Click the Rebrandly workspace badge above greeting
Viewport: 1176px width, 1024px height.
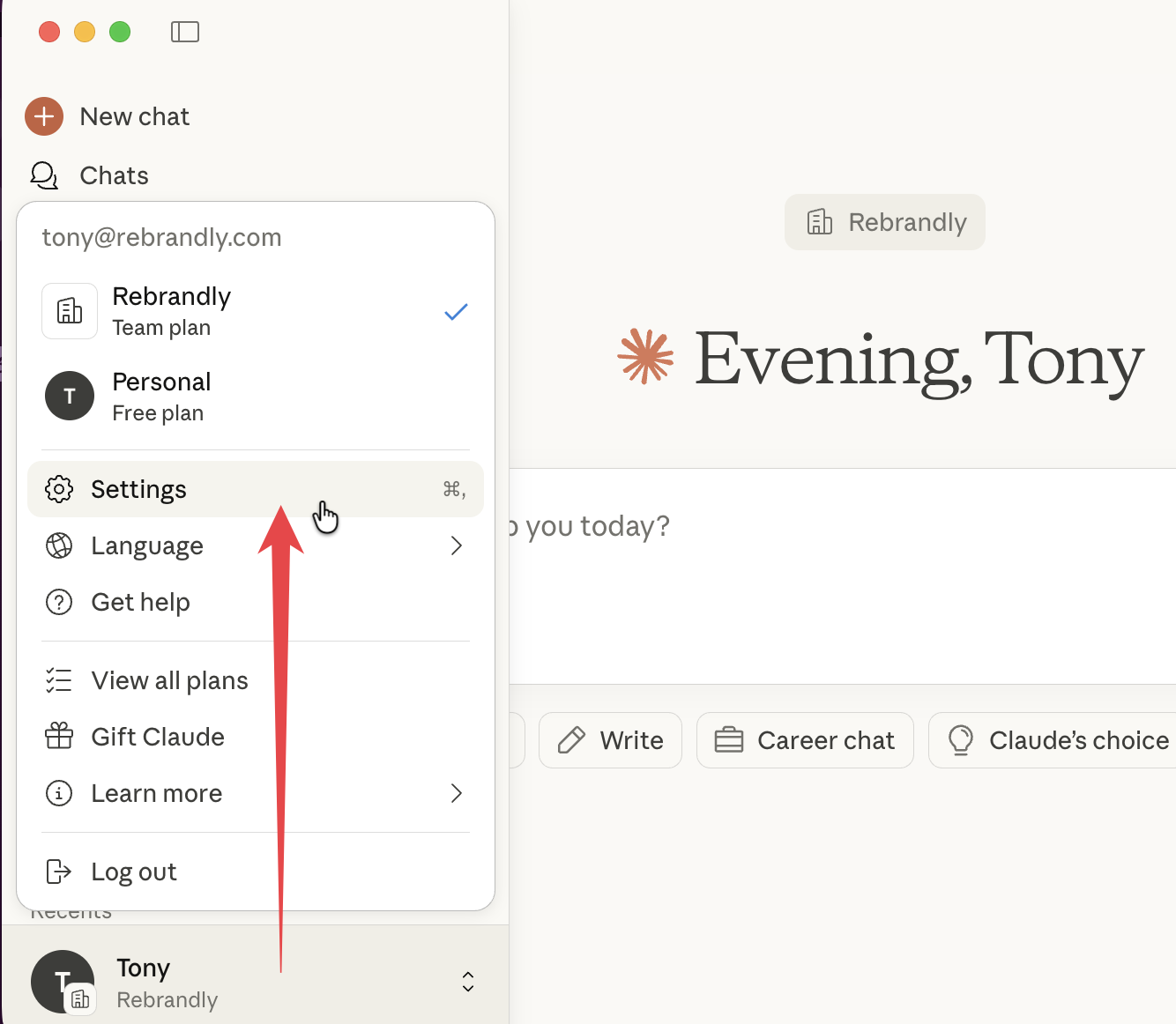coord(885,222)
